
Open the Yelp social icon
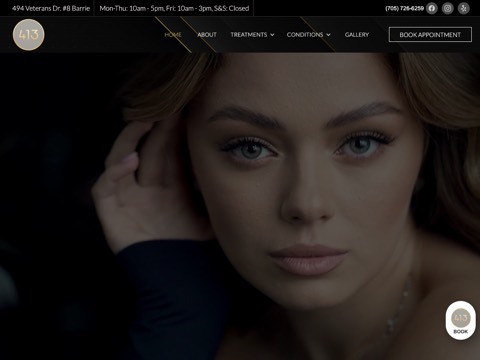(x=464, y=8)
